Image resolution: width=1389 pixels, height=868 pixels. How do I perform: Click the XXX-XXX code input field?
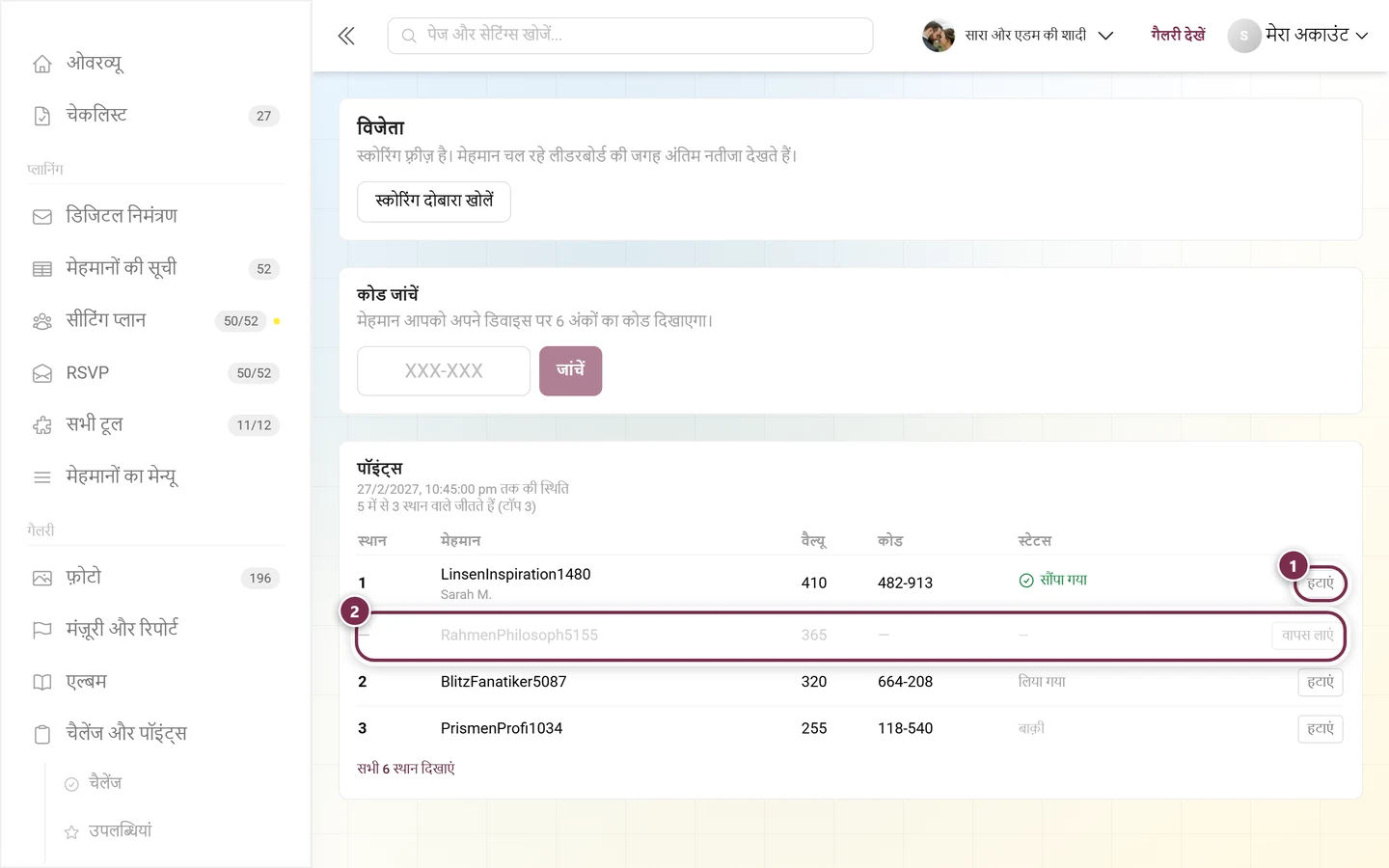coord(444,371)
